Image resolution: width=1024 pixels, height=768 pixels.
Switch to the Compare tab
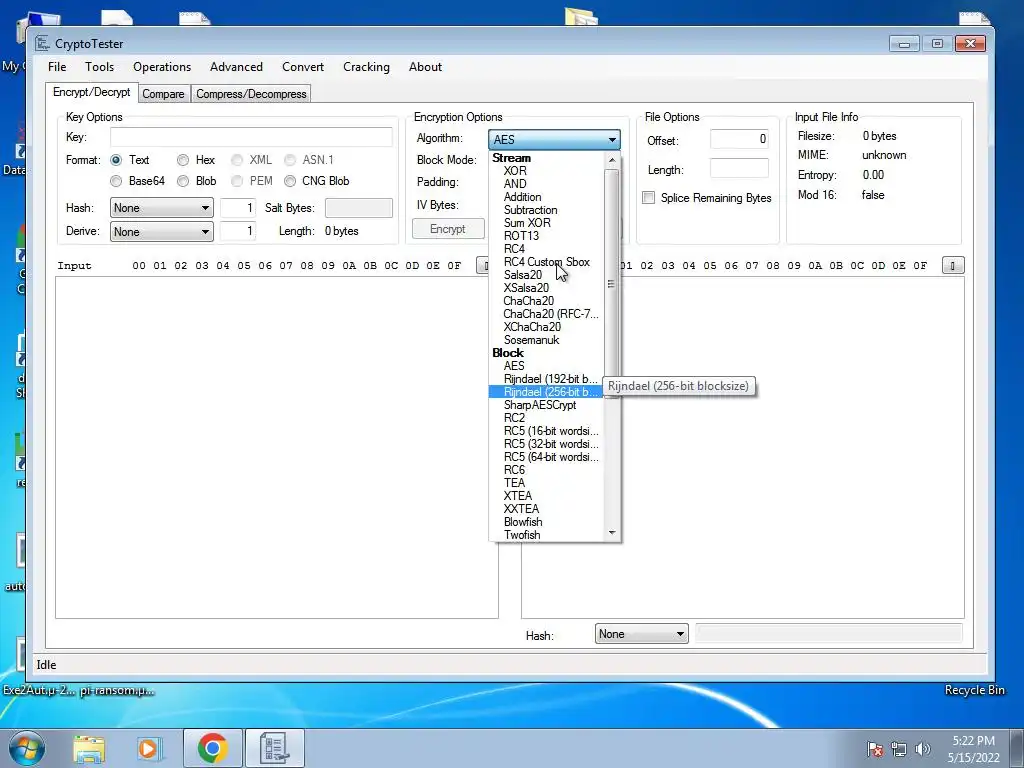pos(163,94)
